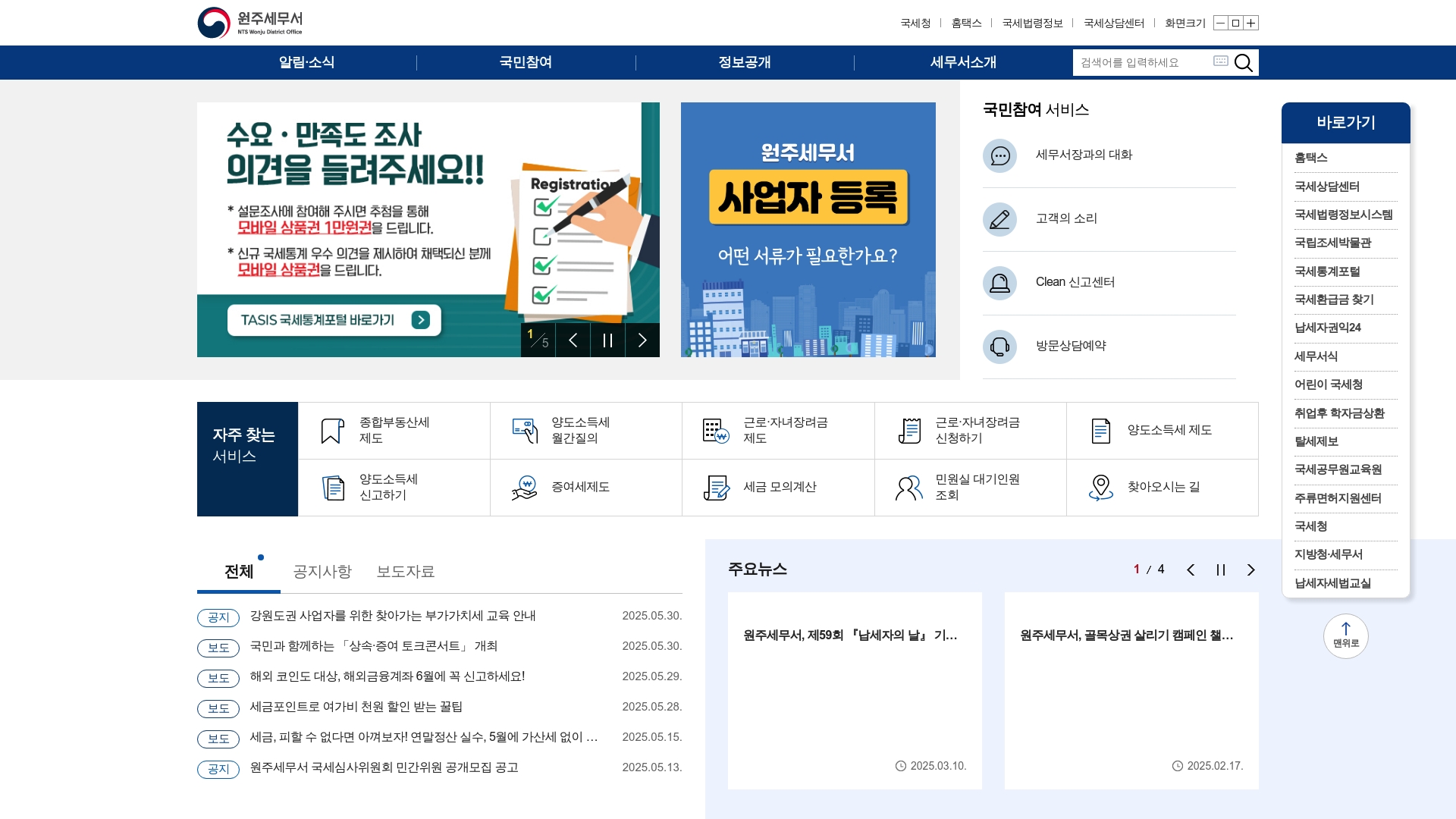1456x819 pixels.
Task: Open the 알림·소식 menu
Action: click(x=306, y=62)
